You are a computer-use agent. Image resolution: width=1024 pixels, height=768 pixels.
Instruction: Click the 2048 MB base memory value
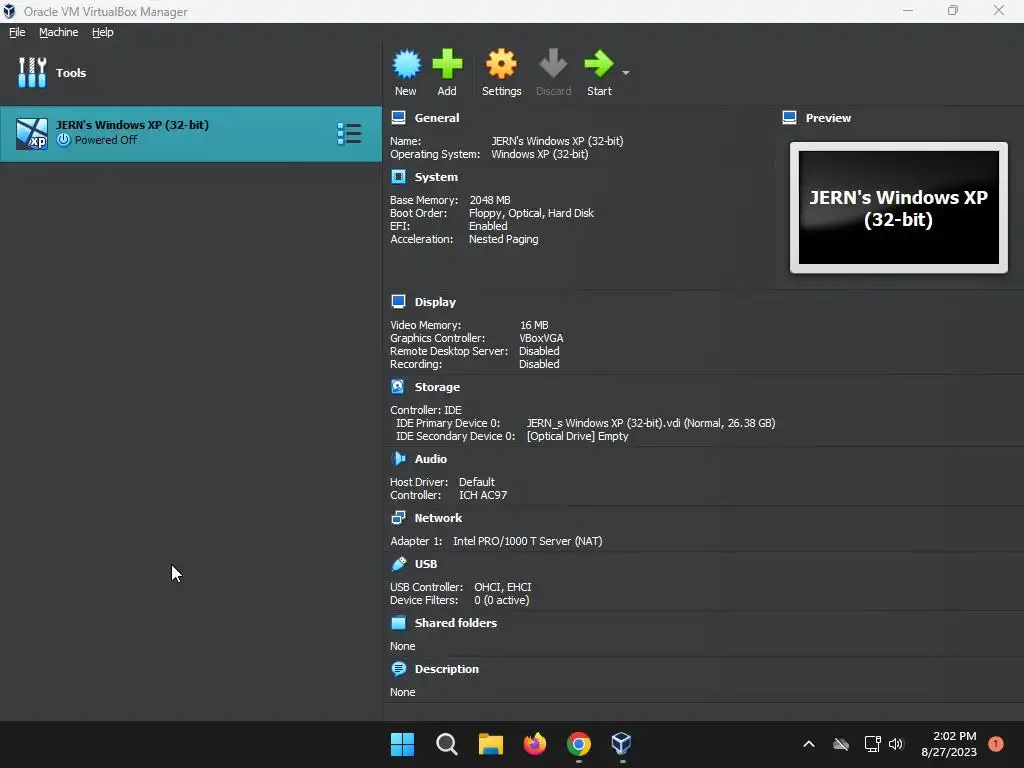point(490,200)
